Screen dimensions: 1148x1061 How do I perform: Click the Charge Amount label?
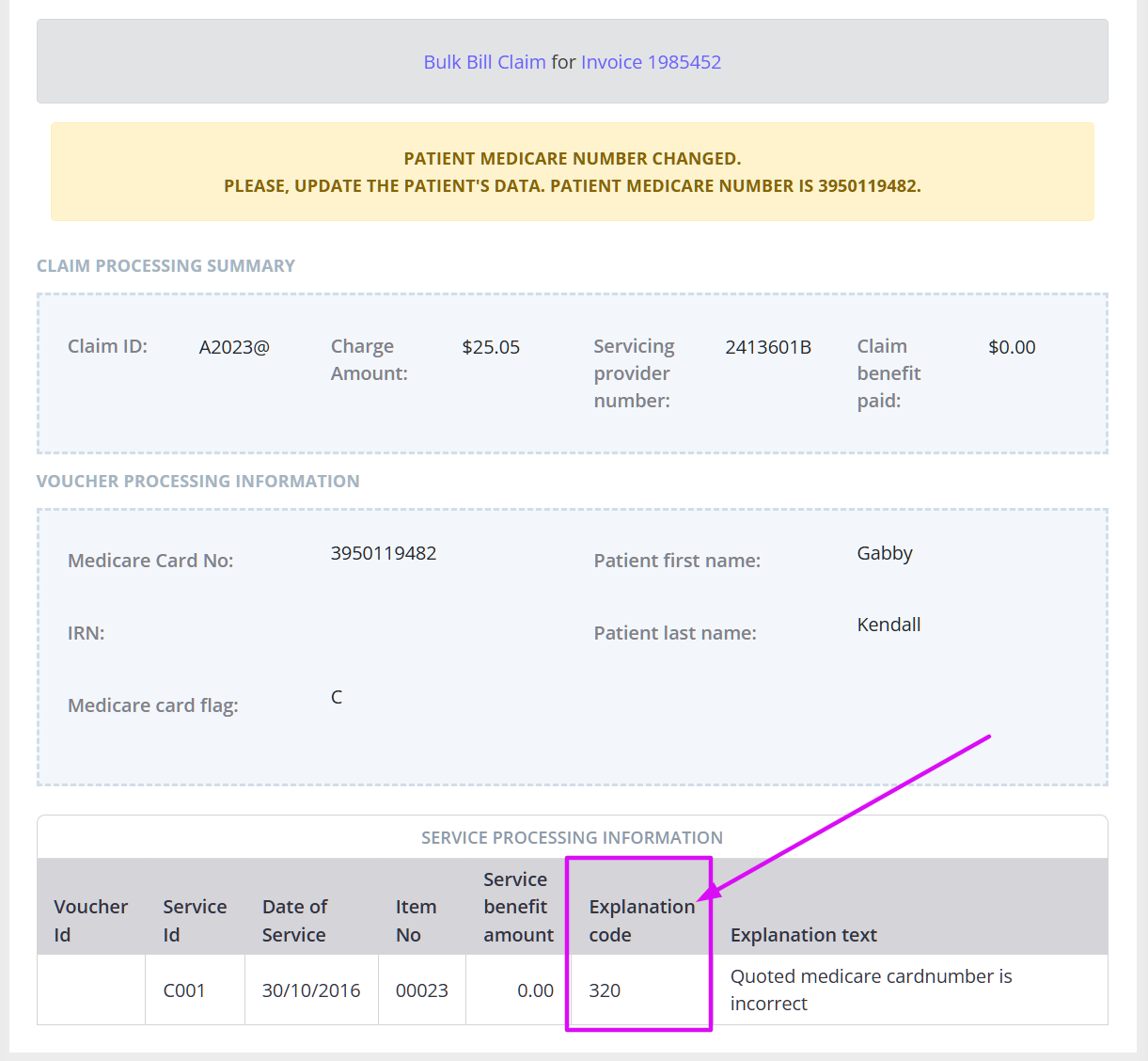[370, 360]
